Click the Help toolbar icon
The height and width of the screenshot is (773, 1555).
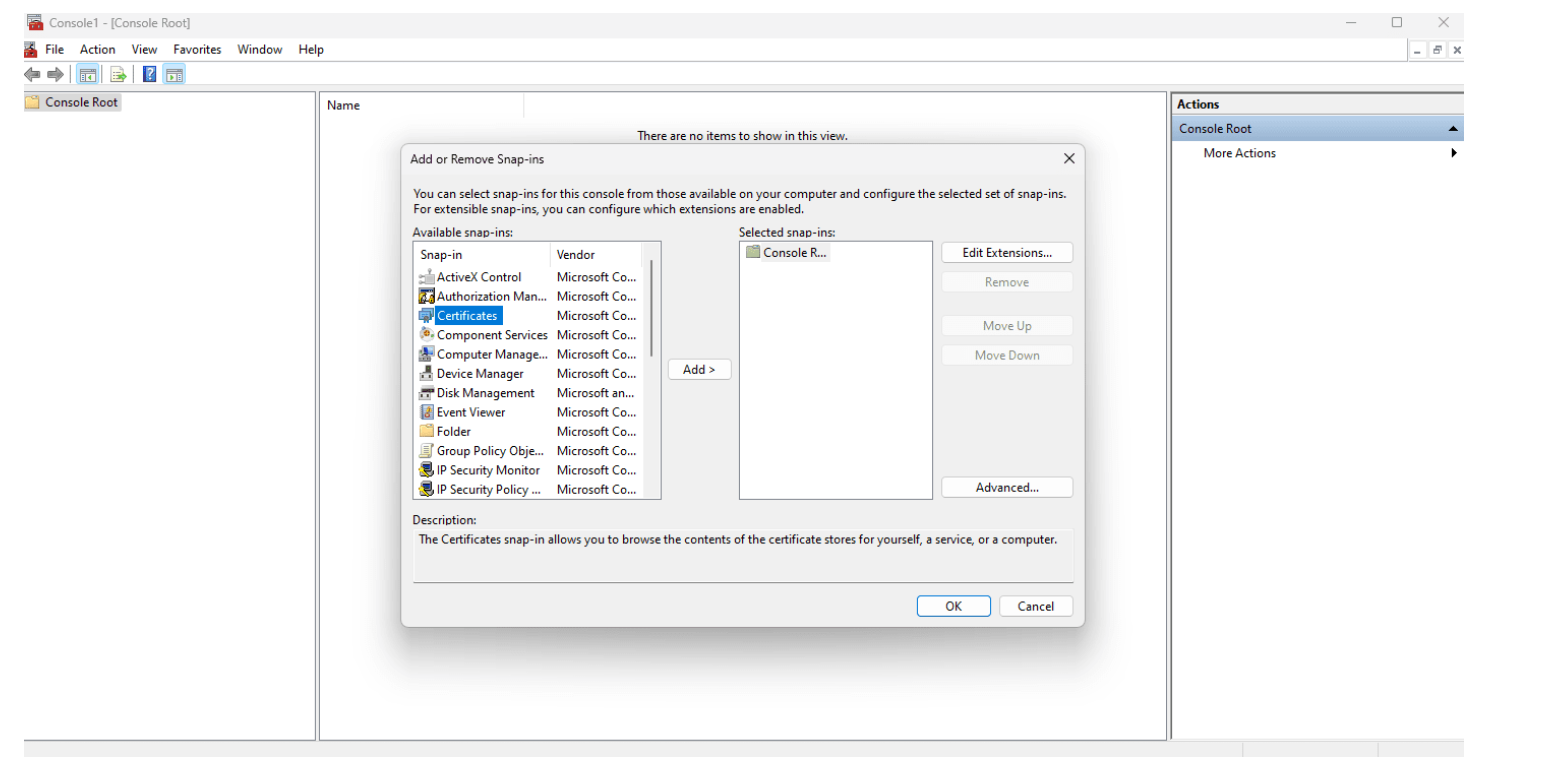point(149,74)
